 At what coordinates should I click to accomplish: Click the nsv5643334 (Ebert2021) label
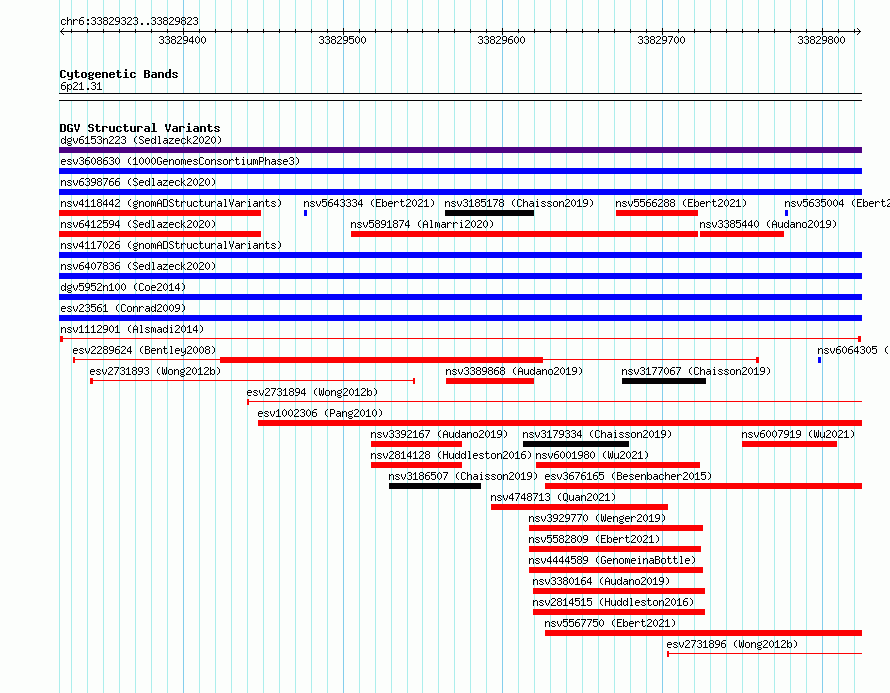[369, 203]
